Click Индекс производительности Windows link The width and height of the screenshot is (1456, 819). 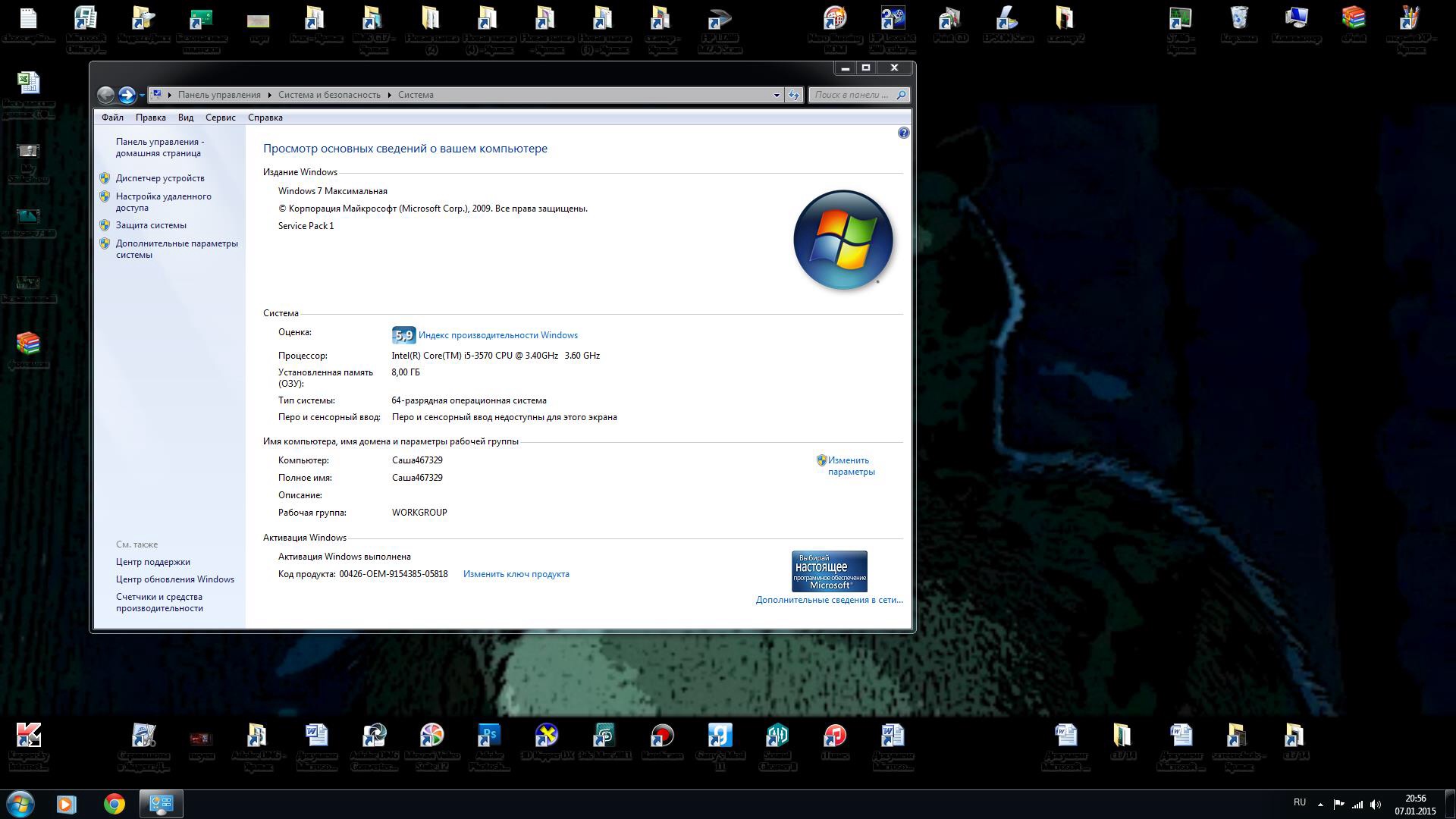coord(498,335)
